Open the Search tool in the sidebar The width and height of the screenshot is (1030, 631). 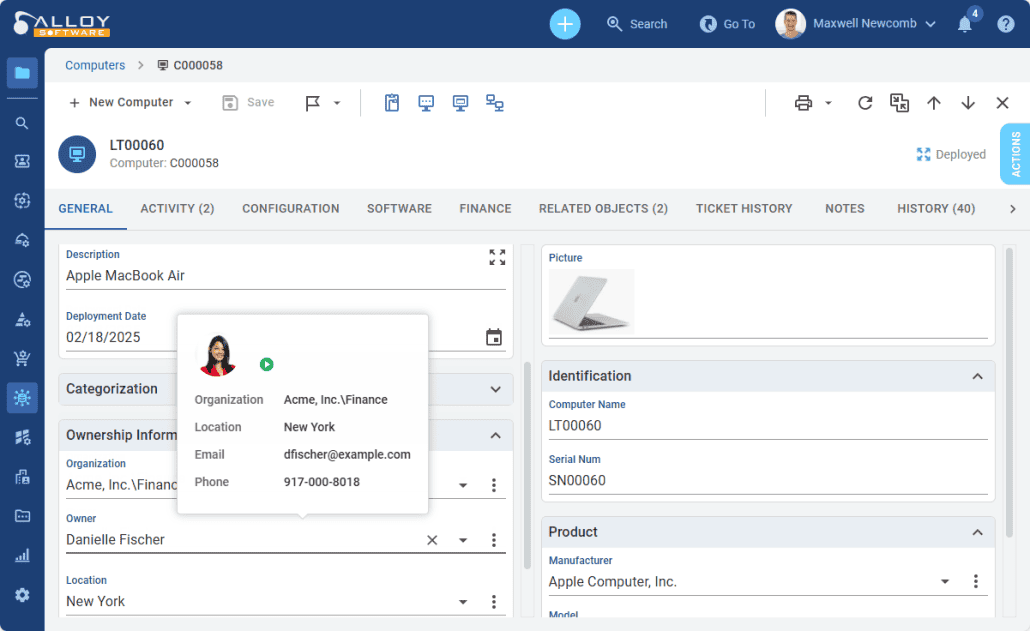21,123
